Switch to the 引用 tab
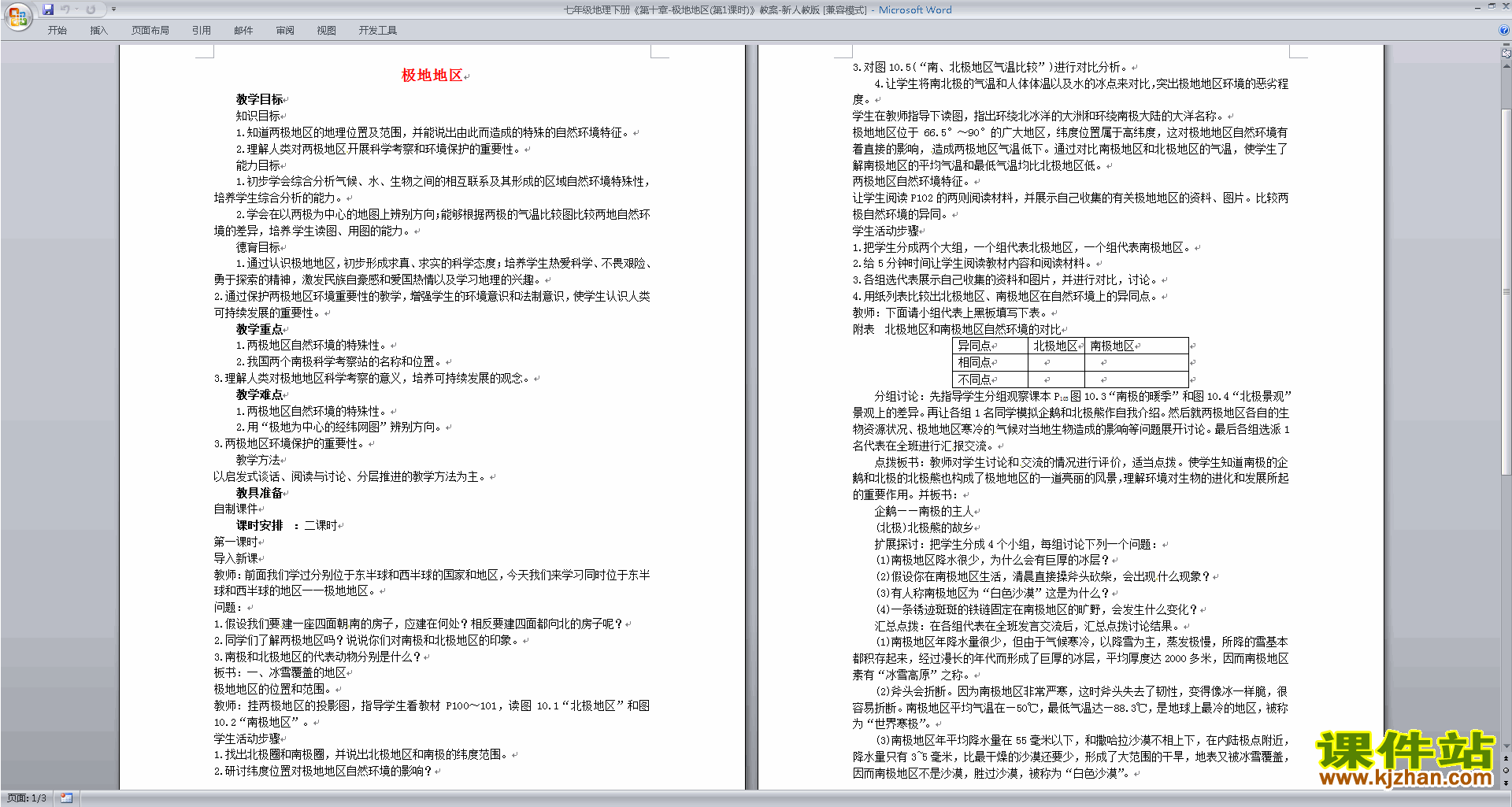 point(202,31)
